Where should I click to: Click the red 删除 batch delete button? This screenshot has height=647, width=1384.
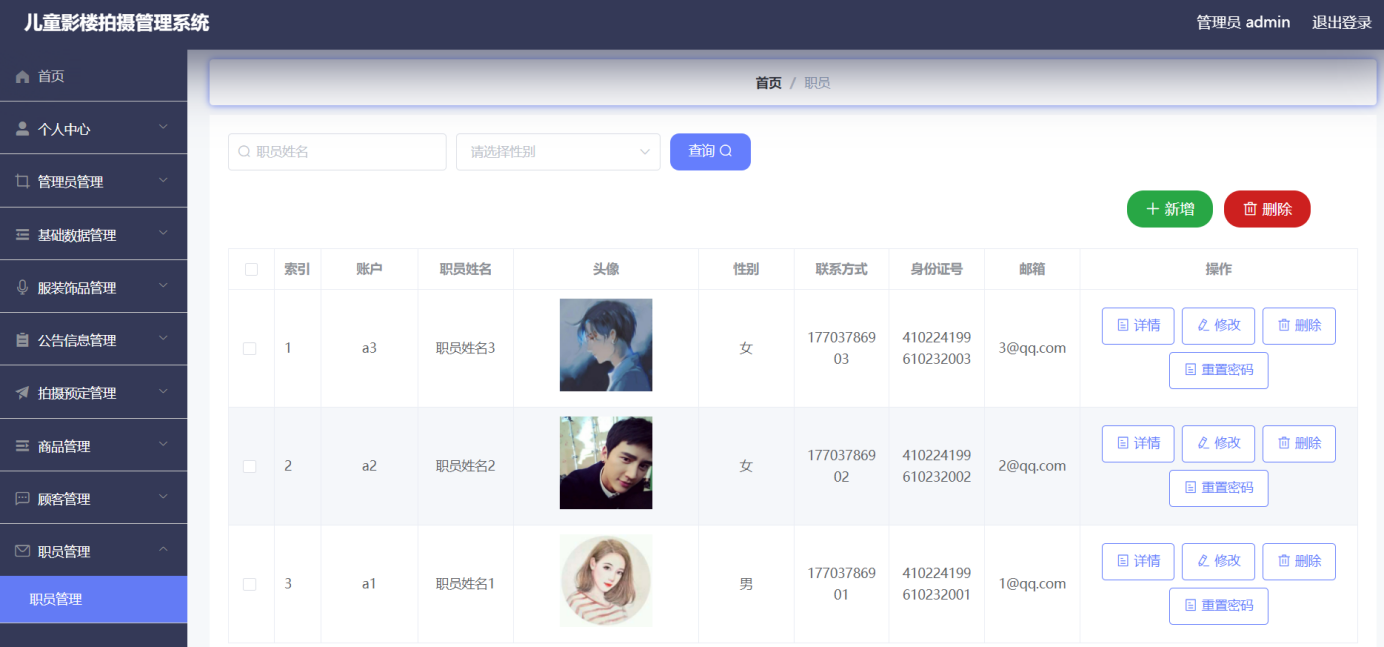[x=1267, y=209]
